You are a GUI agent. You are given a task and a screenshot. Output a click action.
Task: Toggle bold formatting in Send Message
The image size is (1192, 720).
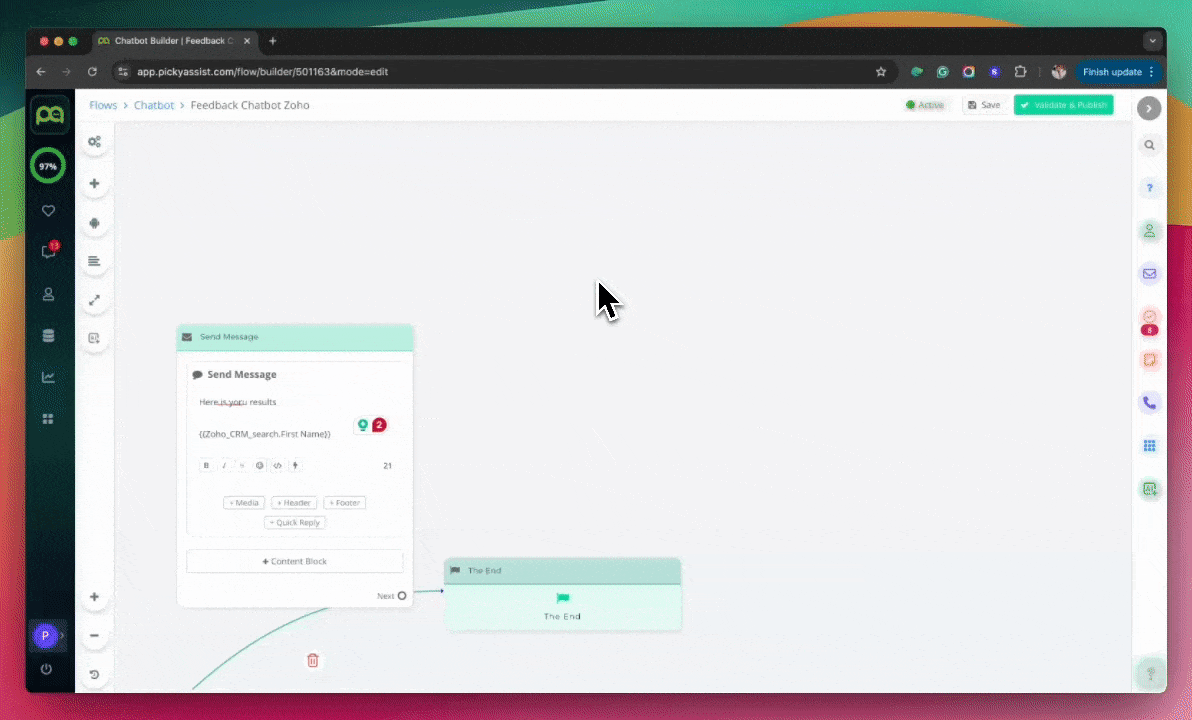tap(207, 465)
